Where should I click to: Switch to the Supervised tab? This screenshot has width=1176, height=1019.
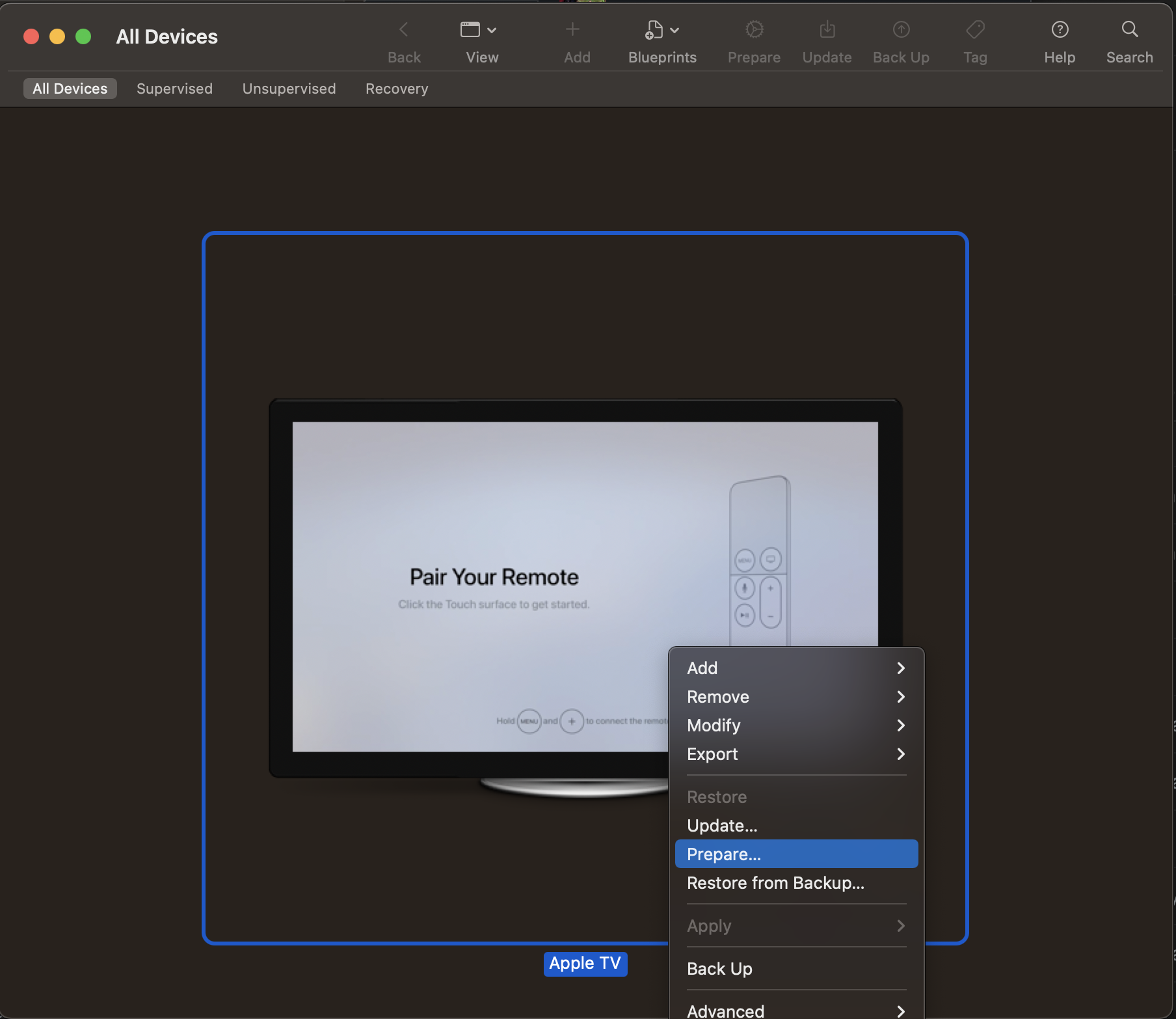coord(174,88)
